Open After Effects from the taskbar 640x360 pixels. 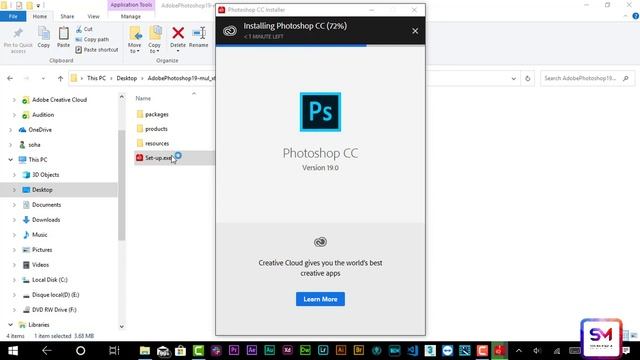[x=252, y=350]
